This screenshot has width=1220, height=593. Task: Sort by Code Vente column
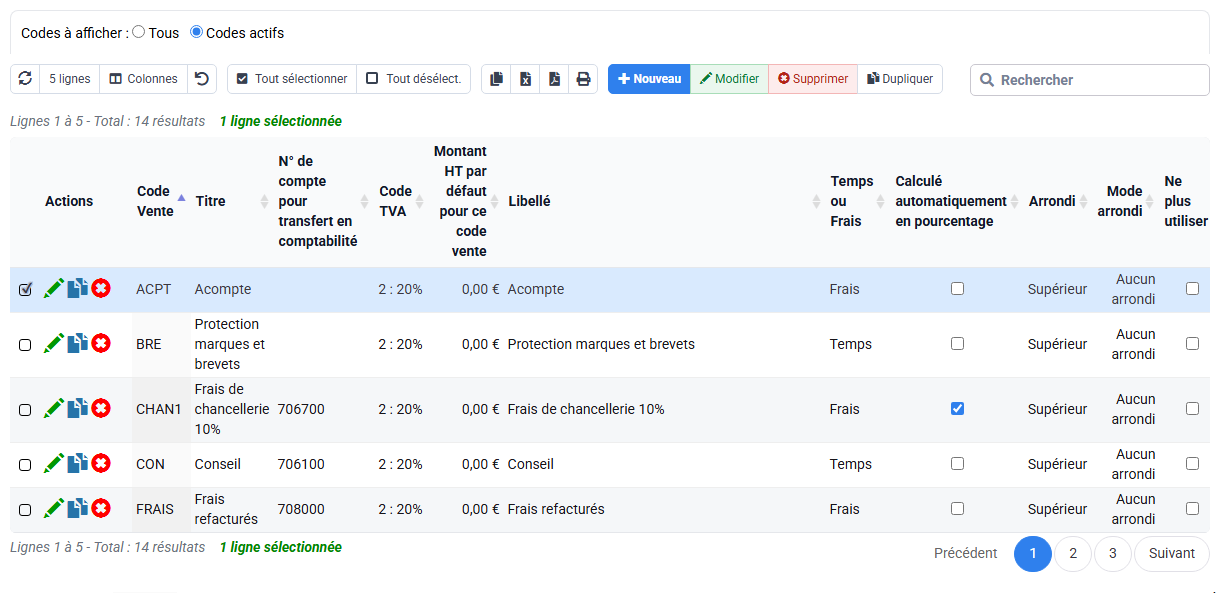tap(160, 201)
